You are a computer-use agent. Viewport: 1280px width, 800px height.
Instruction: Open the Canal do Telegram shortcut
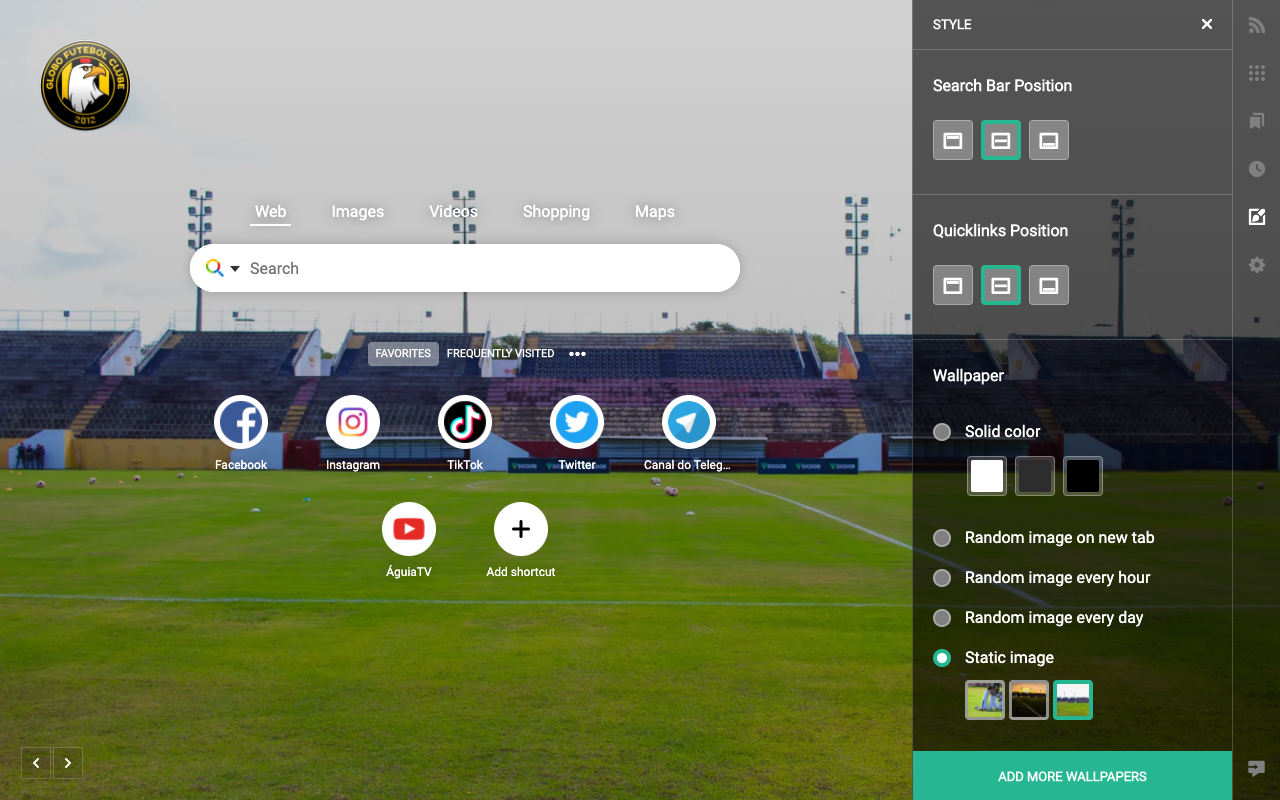coord(689,423)
